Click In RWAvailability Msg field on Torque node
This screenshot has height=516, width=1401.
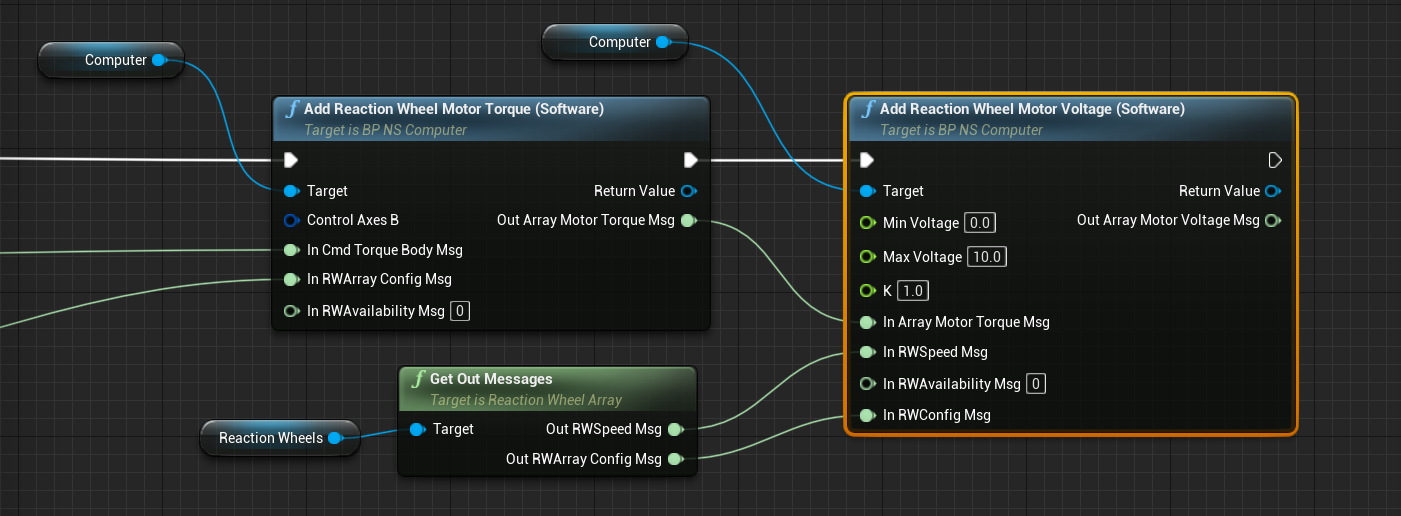(460, 311)
